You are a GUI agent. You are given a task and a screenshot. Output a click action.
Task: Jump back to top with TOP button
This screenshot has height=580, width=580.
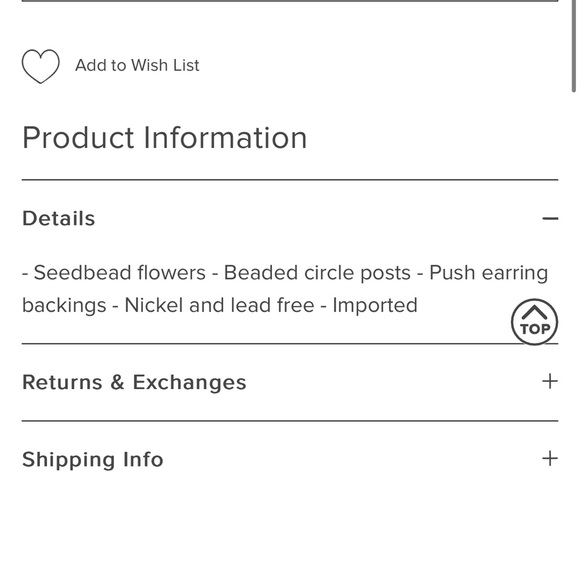click(x=535, y=322)
